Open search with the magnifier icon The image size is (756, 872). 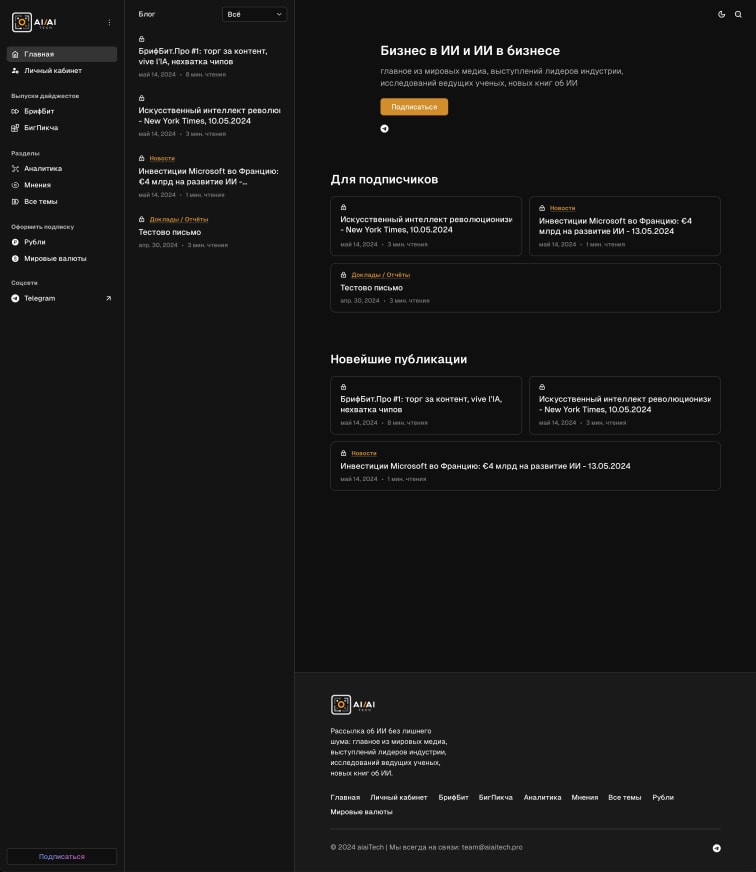738,14
